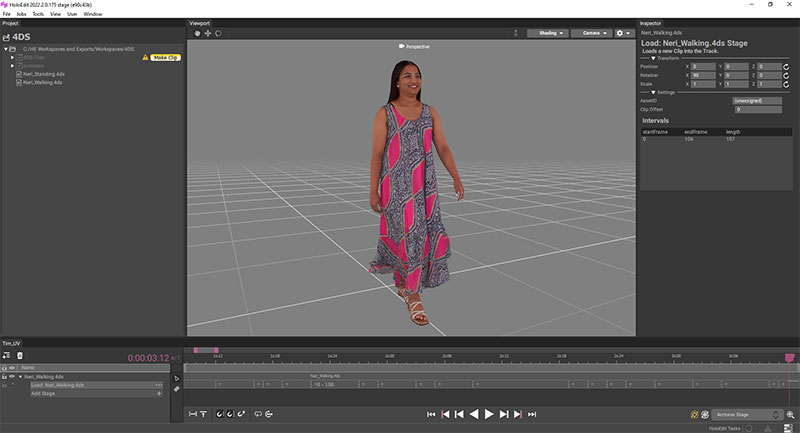The width and height of the screenshot is (800, 433).
Task: Reset the Rotation transform values
Action: coord(788,76)
